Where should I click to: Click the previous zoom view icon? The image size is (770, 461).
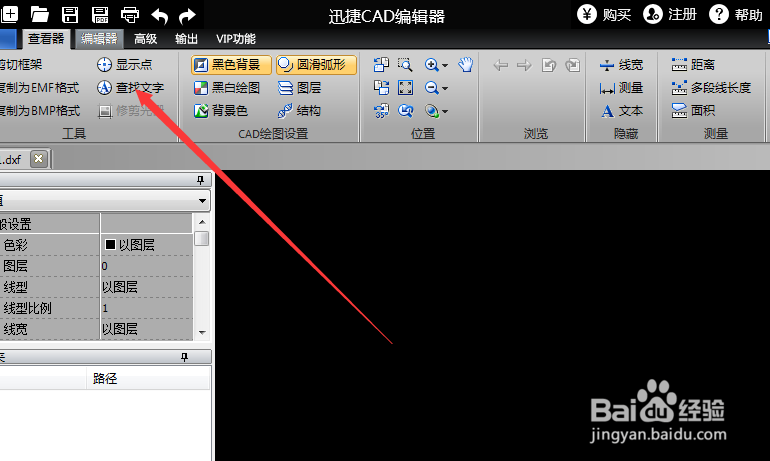pos(405,111)
